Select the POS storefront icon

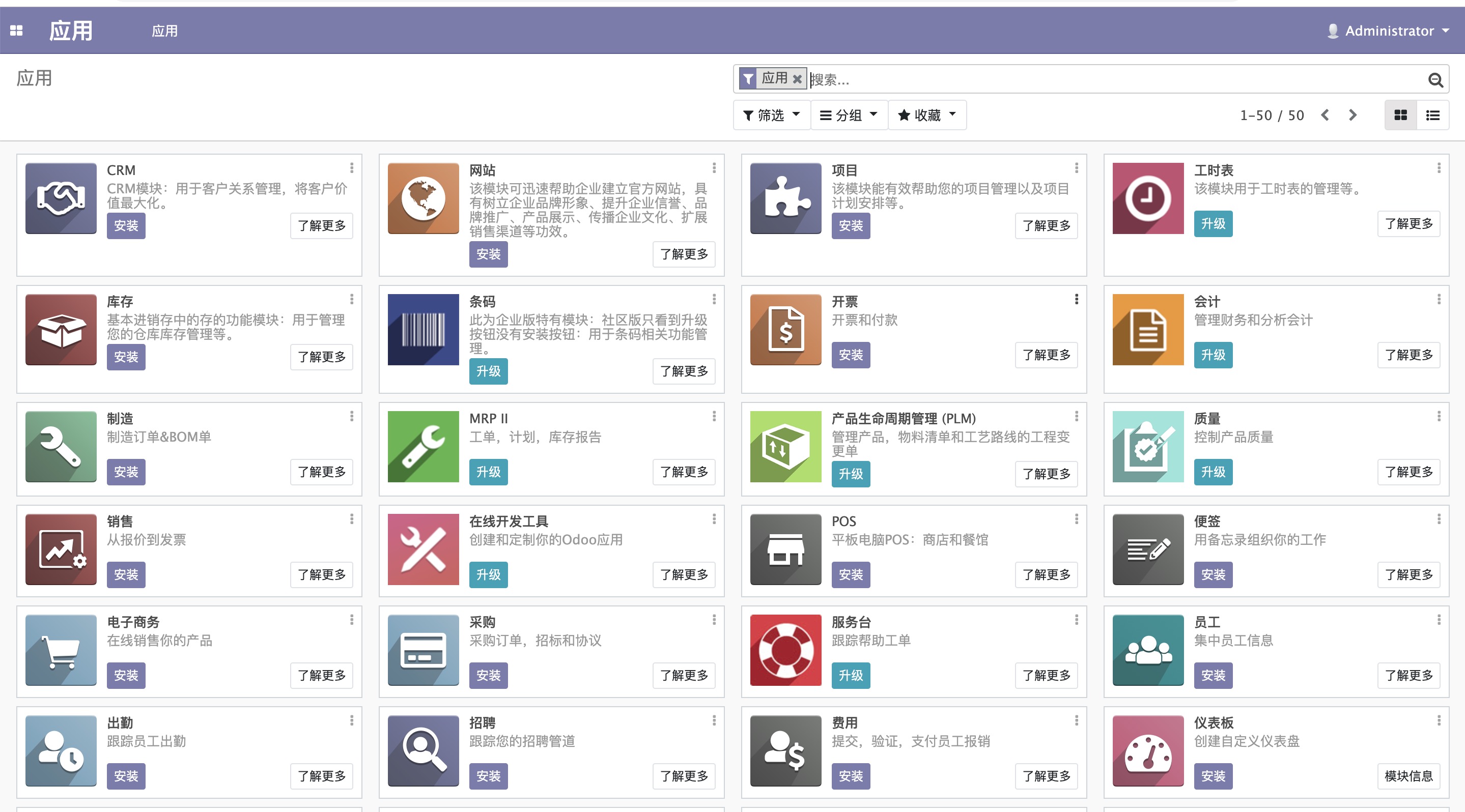[x=785, y=549]
